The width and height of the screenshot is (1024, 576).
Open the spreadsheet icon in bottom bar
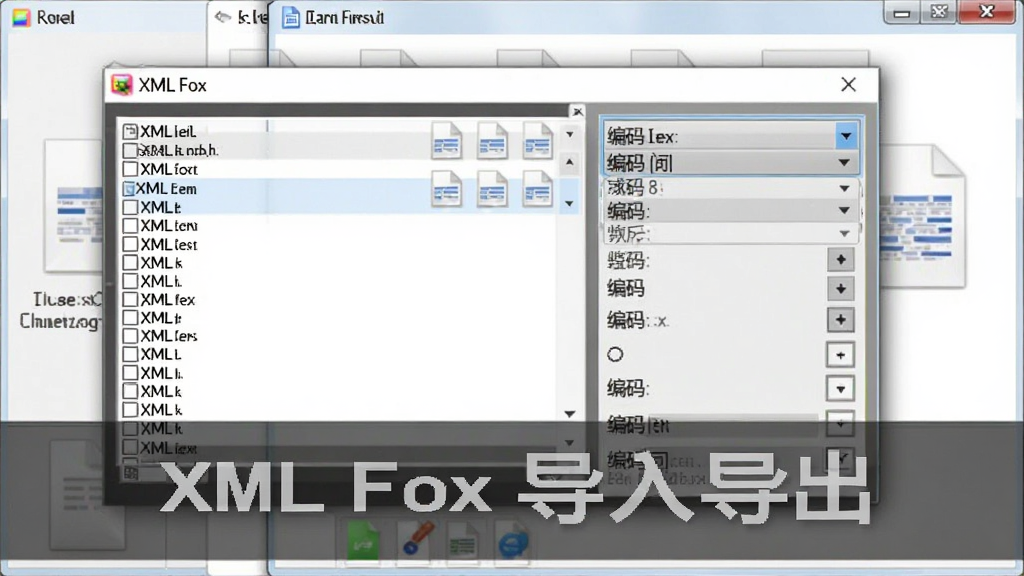(463, 541)
